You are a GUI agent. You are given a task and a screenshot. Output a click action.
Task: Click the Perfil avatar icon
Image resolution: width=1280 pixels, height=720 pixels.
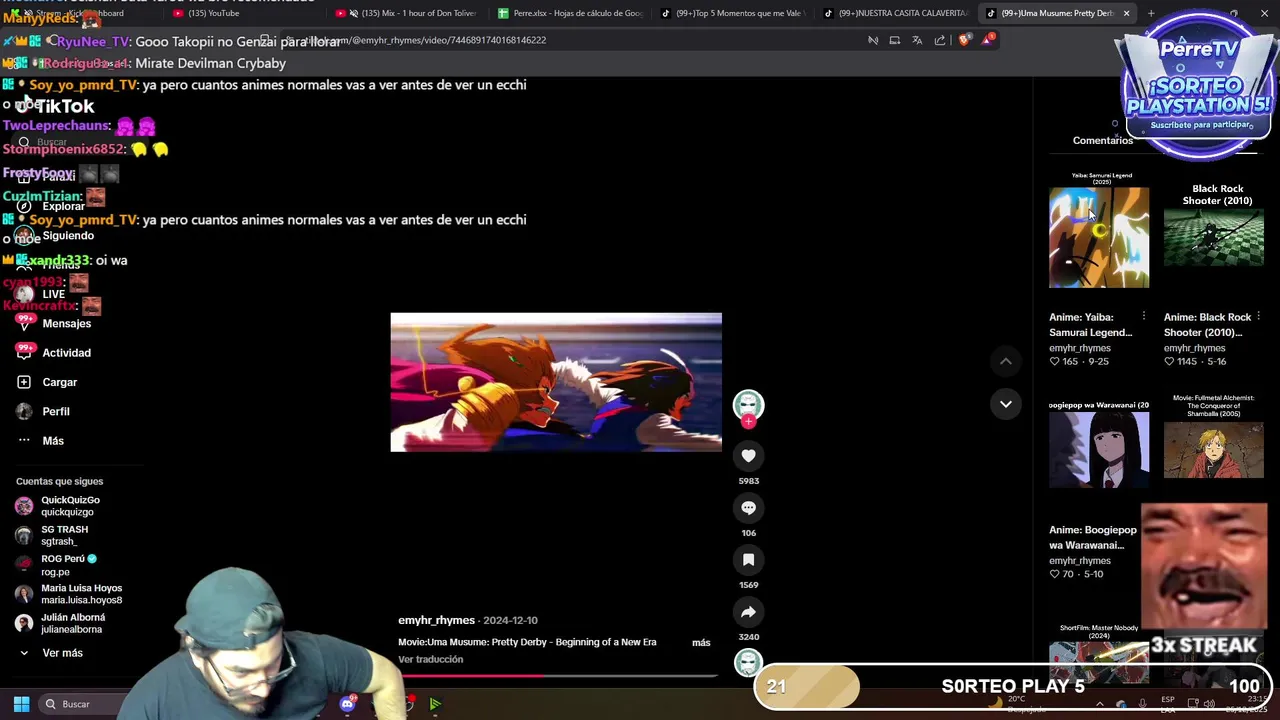[x=24, y=411]
